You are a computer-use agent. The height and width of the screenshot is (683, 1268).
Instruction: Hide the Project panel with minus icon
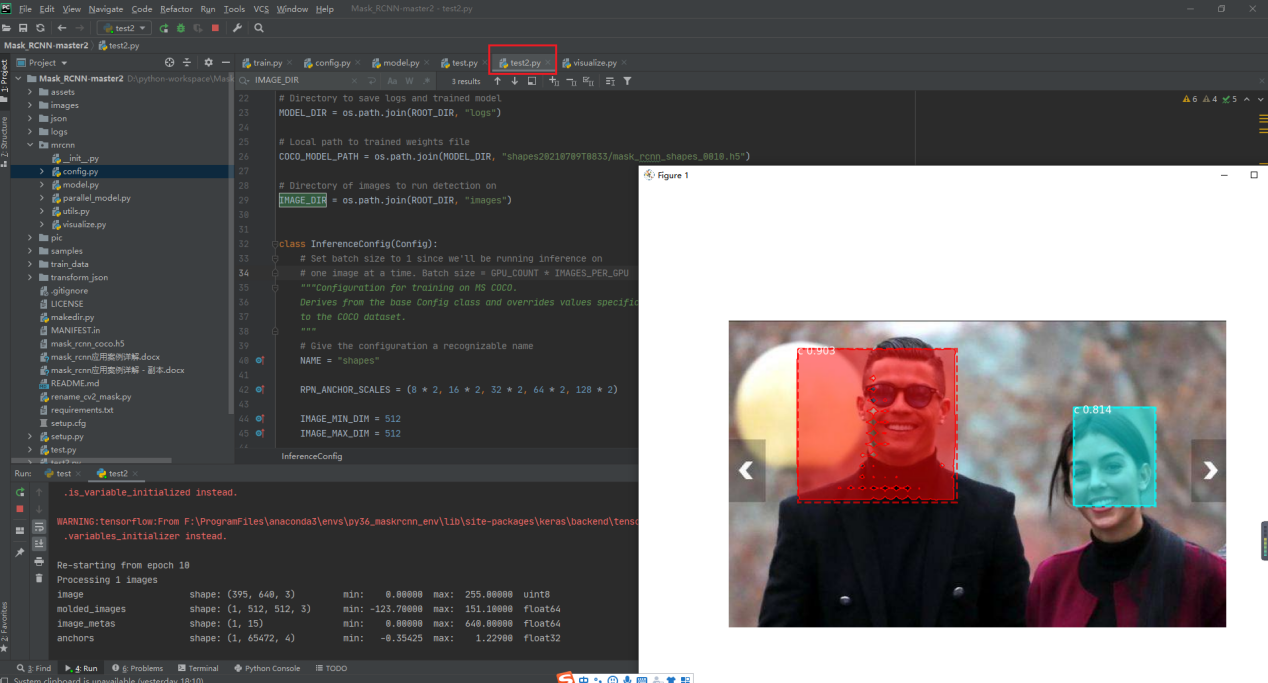(226, 62)
